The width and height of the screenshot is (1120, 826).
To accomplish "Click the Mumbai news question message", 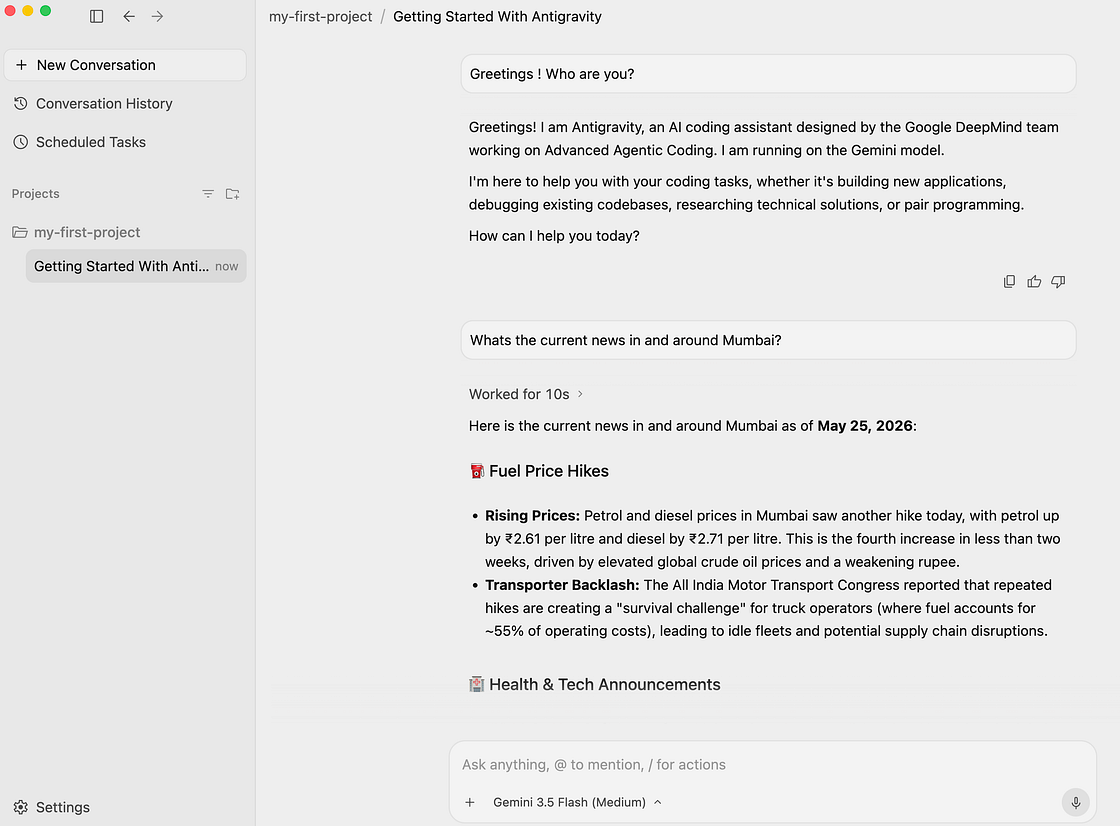I will tap(769, 340).
